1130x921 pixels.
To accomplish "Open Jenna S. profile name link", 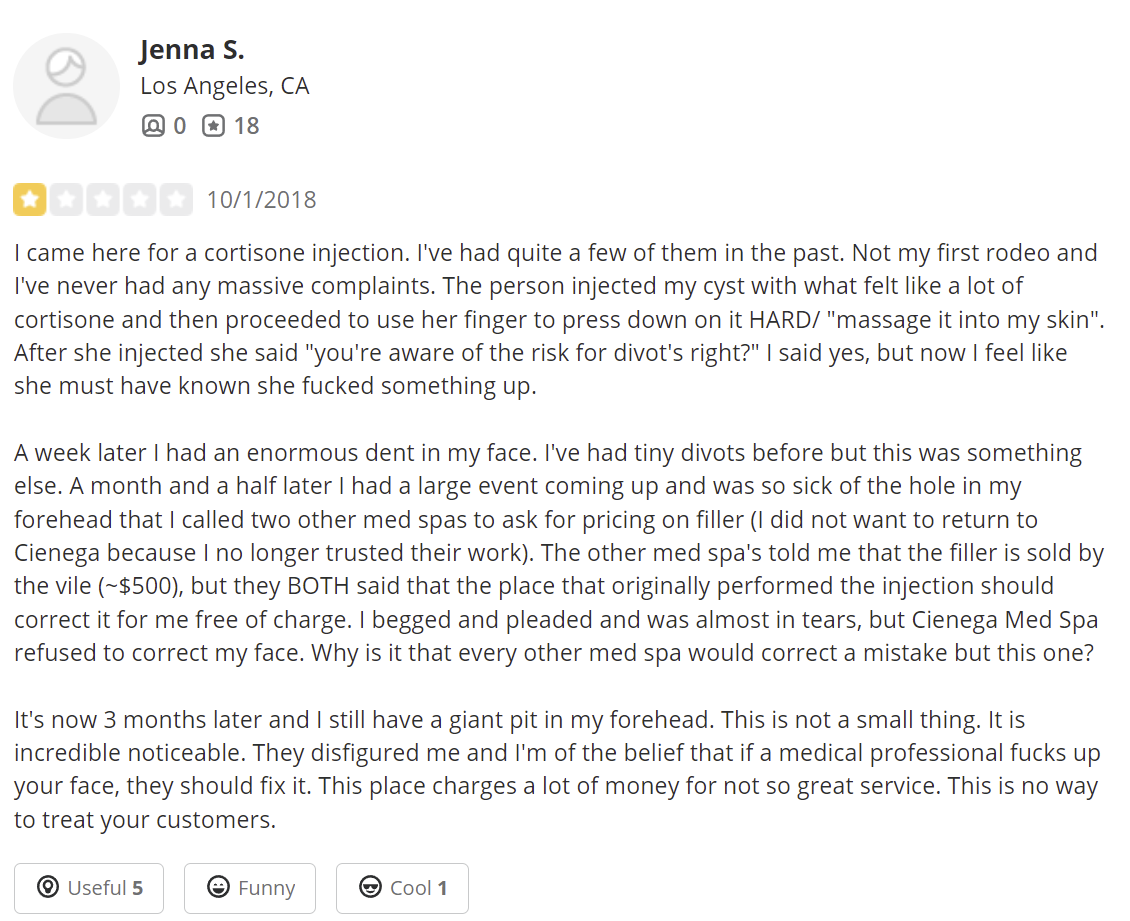I will point(192,50).
